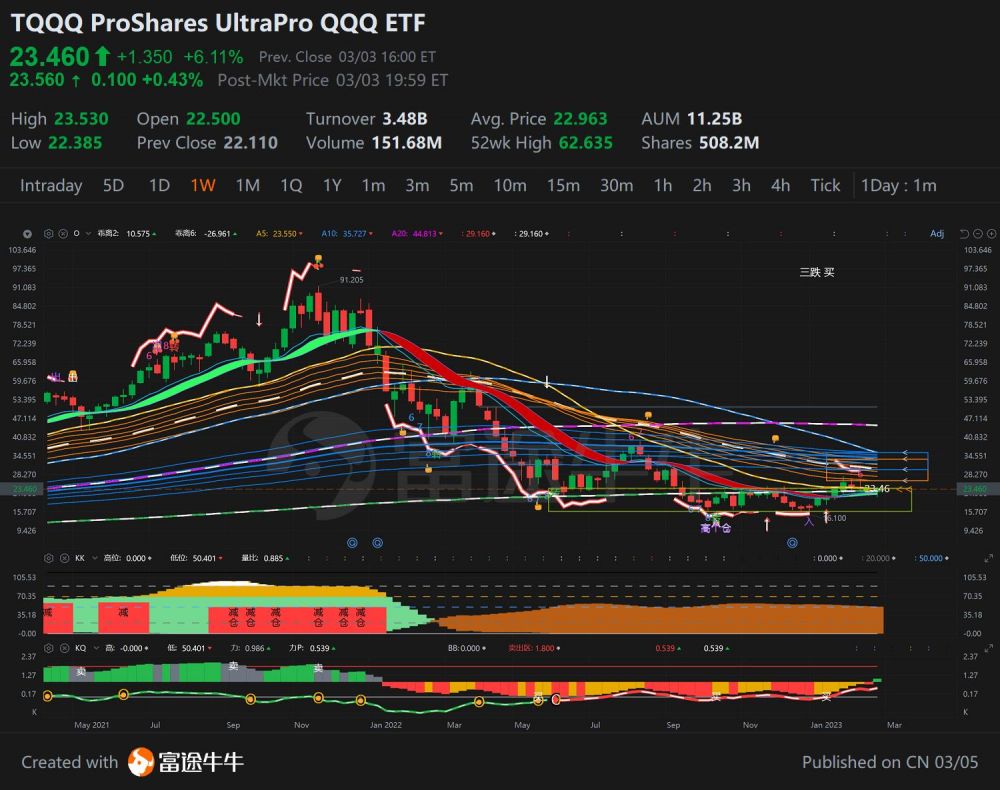The height and width of the screenshot is (790, 1000).
Task: Click A5: 23.550 moving average label
Action: coord(279,234)
